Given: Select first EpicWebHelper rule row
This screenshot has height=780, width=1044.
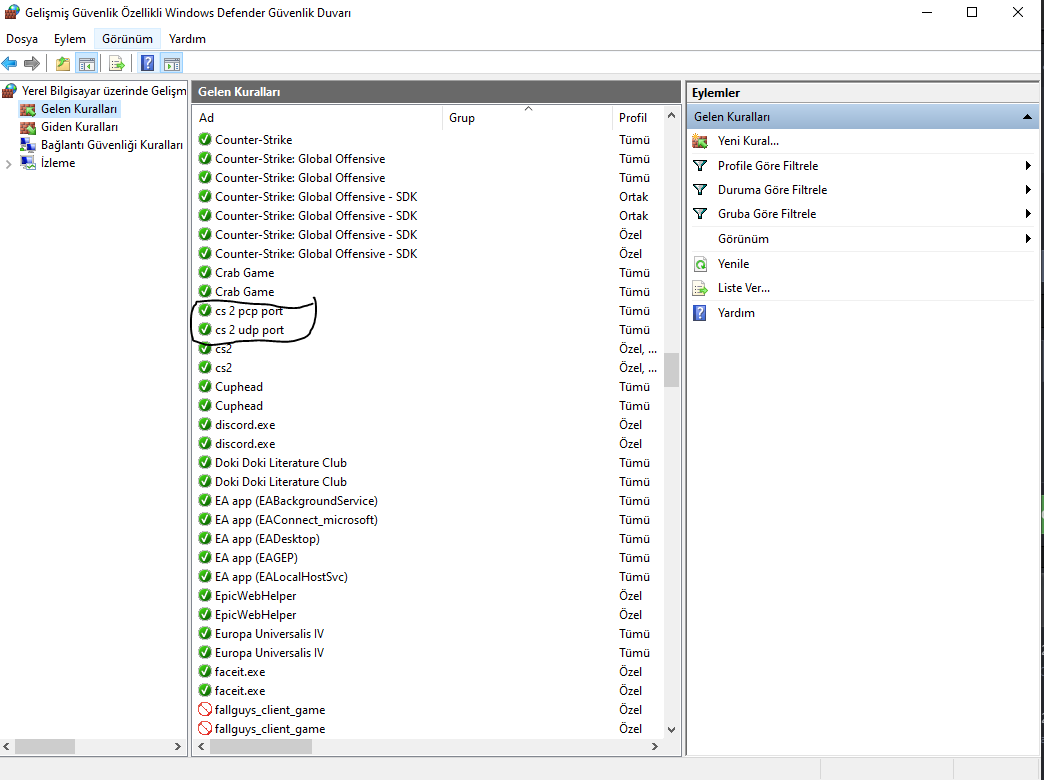Looking at the screenshot, I should point(429,595).
